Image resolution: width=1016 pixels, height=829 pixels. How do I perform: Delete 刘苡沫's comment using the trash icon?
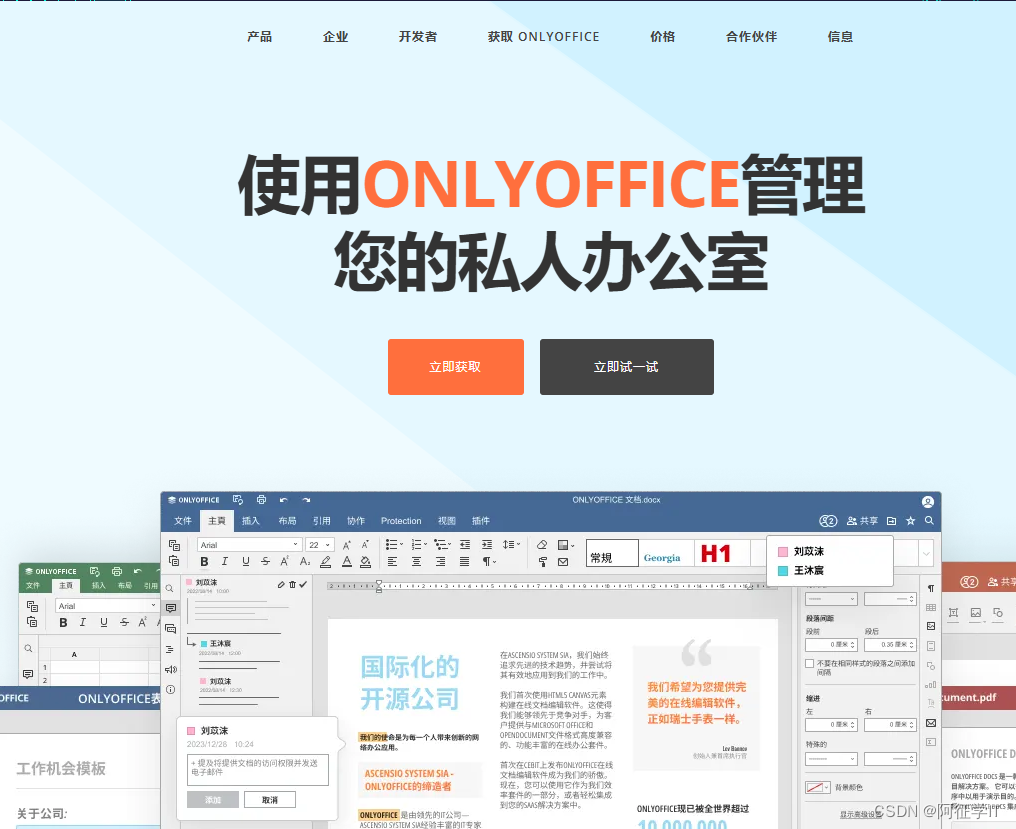292,584
